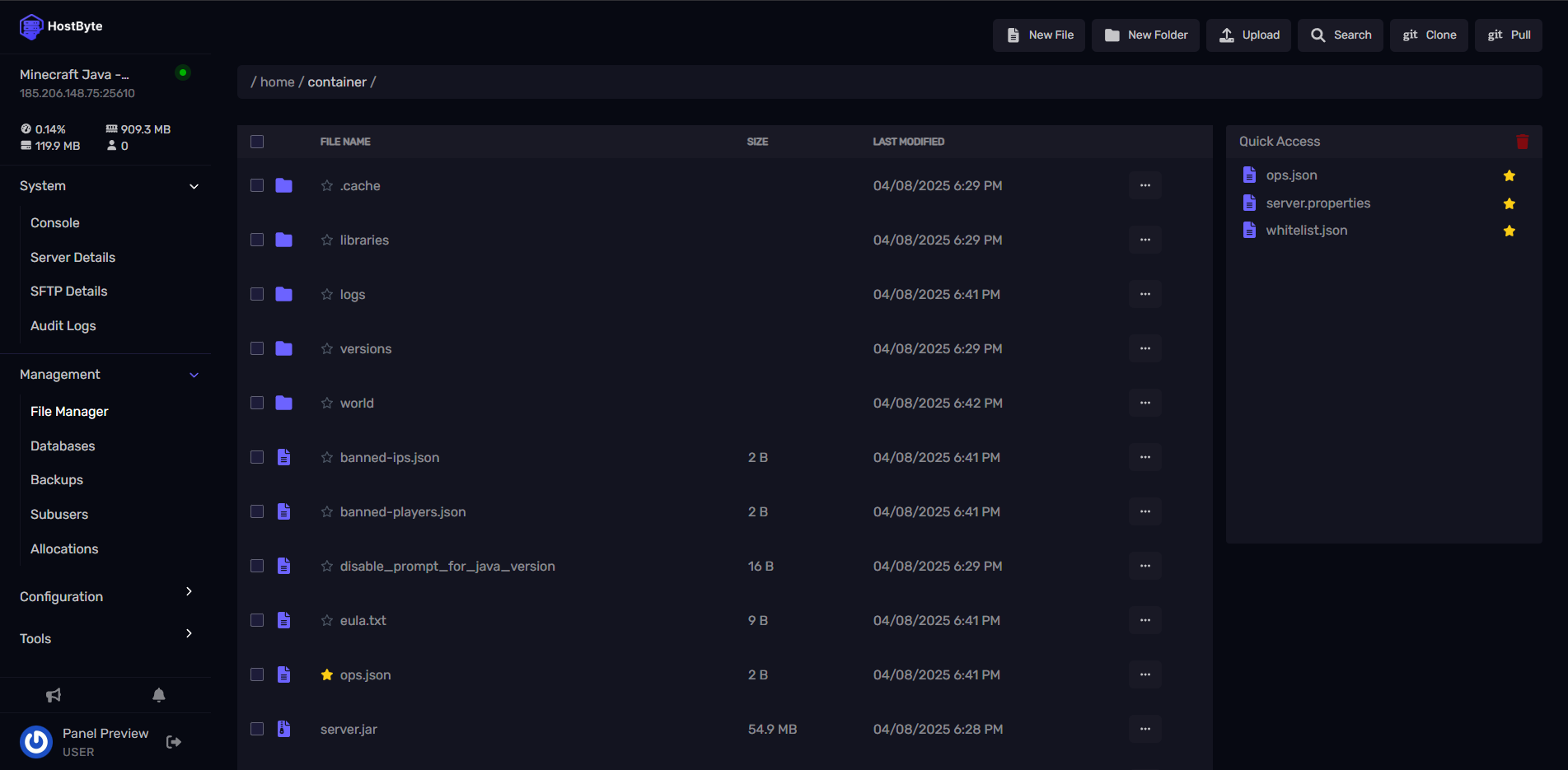1568x770 pixels.
Task: Open the notifications bell icon
Action: [x=159, y=695]
